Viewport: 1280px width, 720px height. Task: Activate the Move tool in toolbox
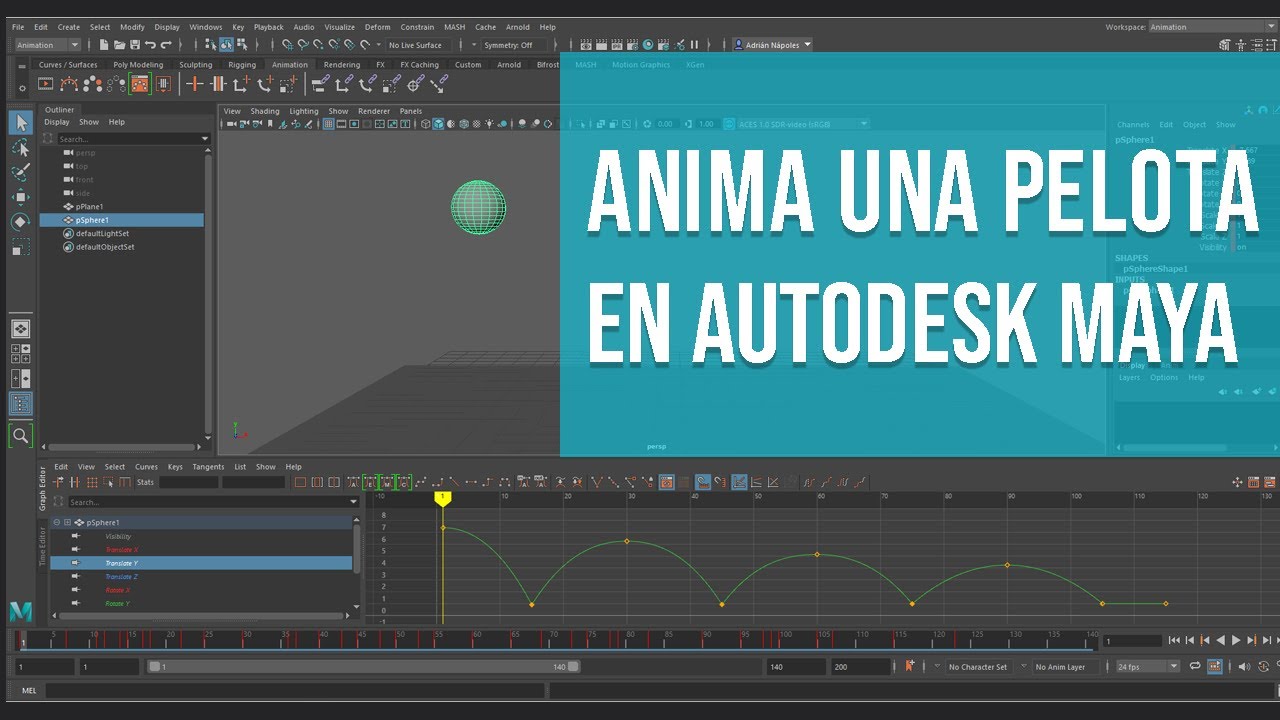[x=21, y=197]
